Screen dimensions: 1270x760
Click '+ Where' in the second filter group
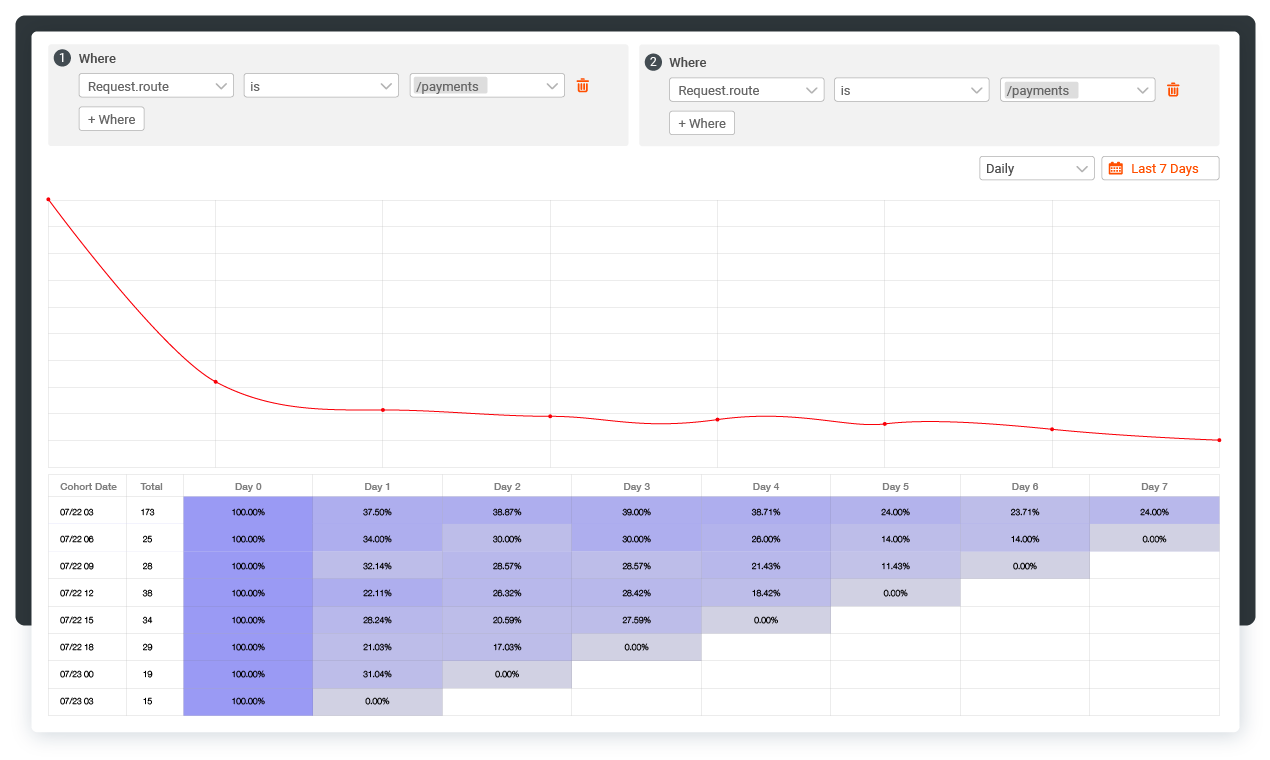[x=701, y=122]
